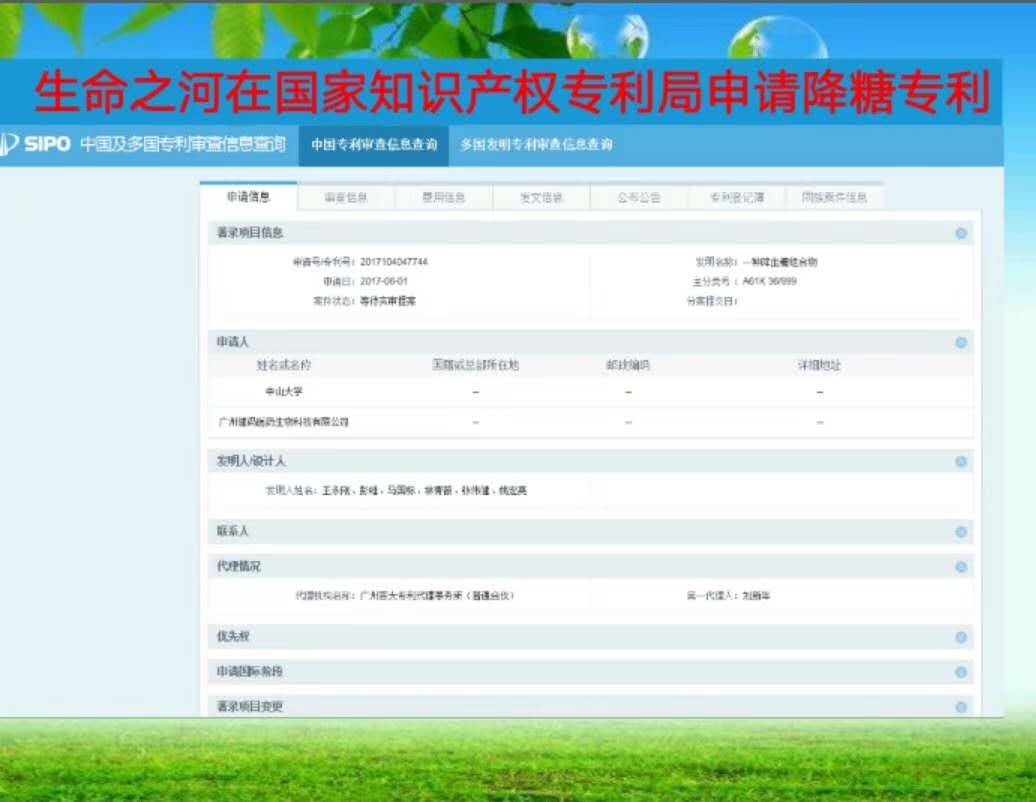Click the 申请国际阶段 section header title
The image size is (1036, 802).
(250, 671)
